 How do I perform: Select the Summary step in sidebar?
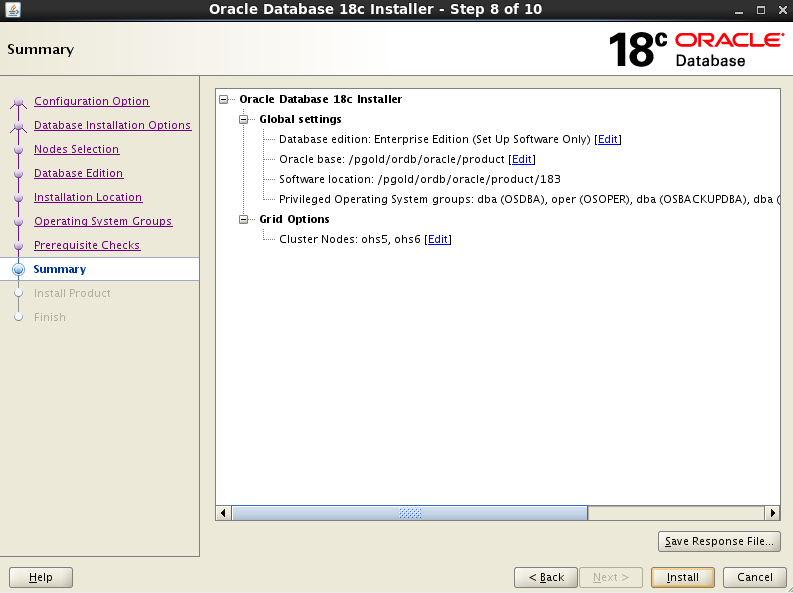[60, 269]
